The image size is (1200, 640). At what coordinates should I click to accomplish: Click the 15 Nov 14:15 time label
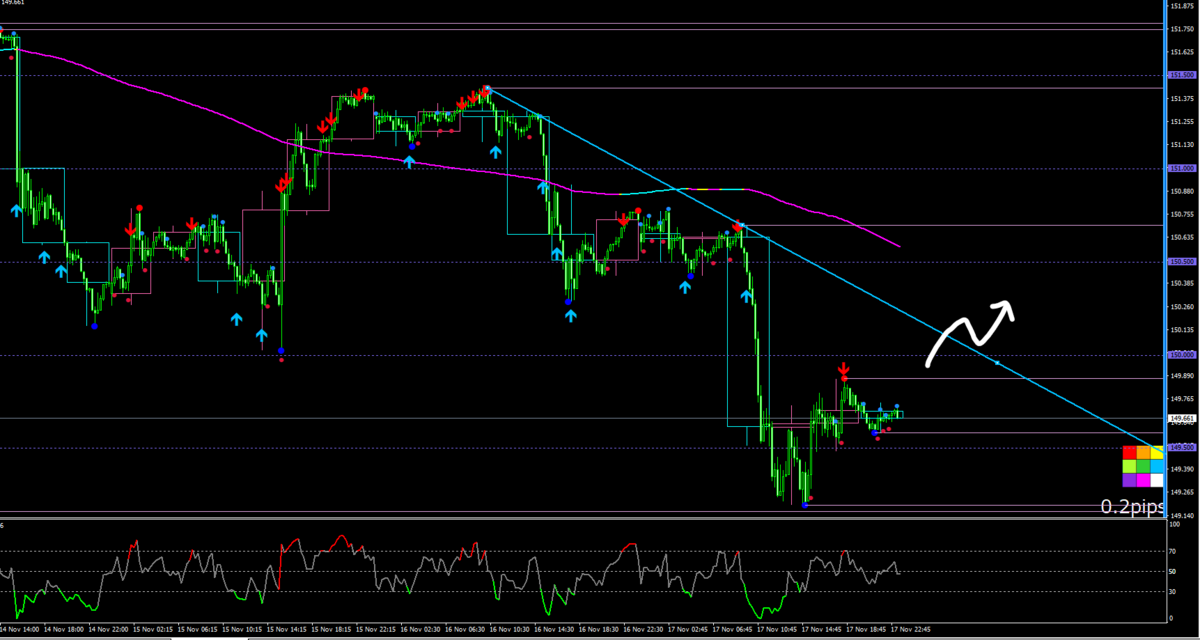[x=287, y=630]
